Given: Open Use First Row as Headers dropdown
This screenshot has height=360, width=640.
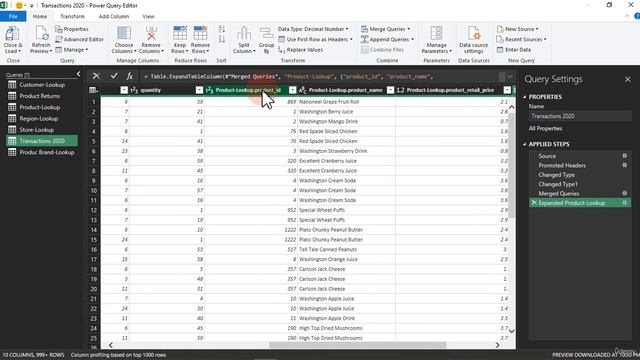Looking at the screenshot, I should (x=316, y=39).
